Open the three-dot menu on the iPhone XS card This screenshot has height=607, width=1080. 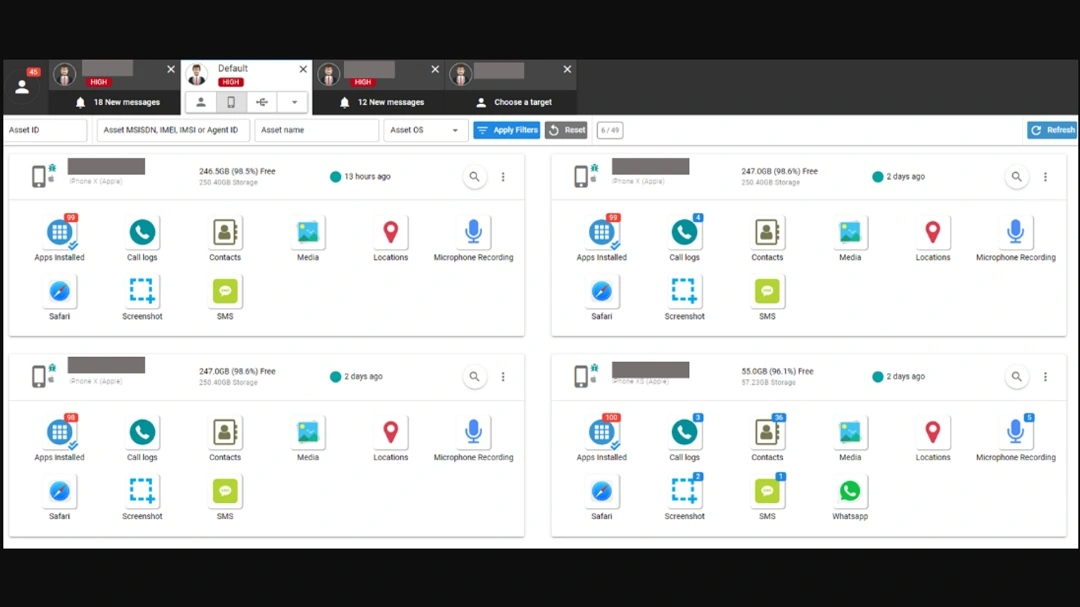(1045, 376)
